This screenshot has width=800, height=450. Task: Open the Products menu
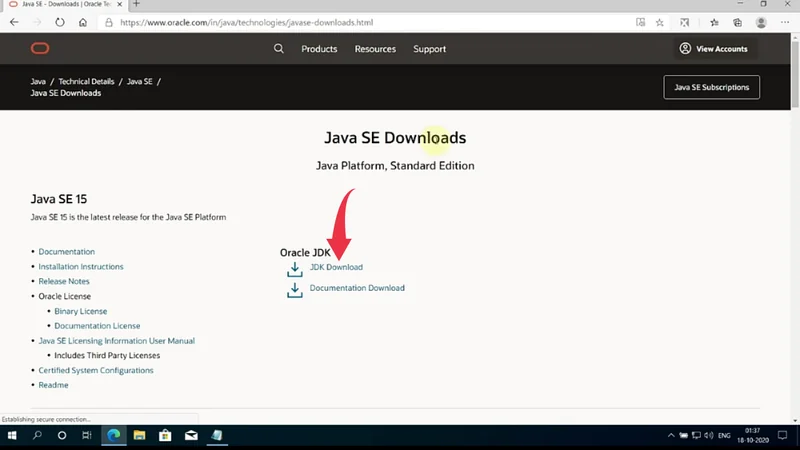pos(319,49)
